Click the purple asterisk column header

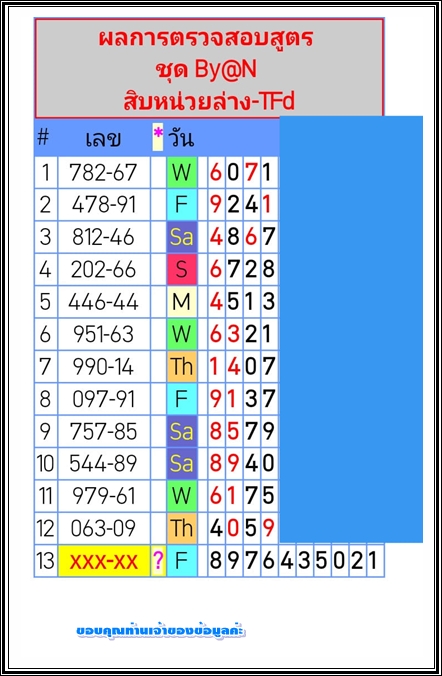coord(158,135)
